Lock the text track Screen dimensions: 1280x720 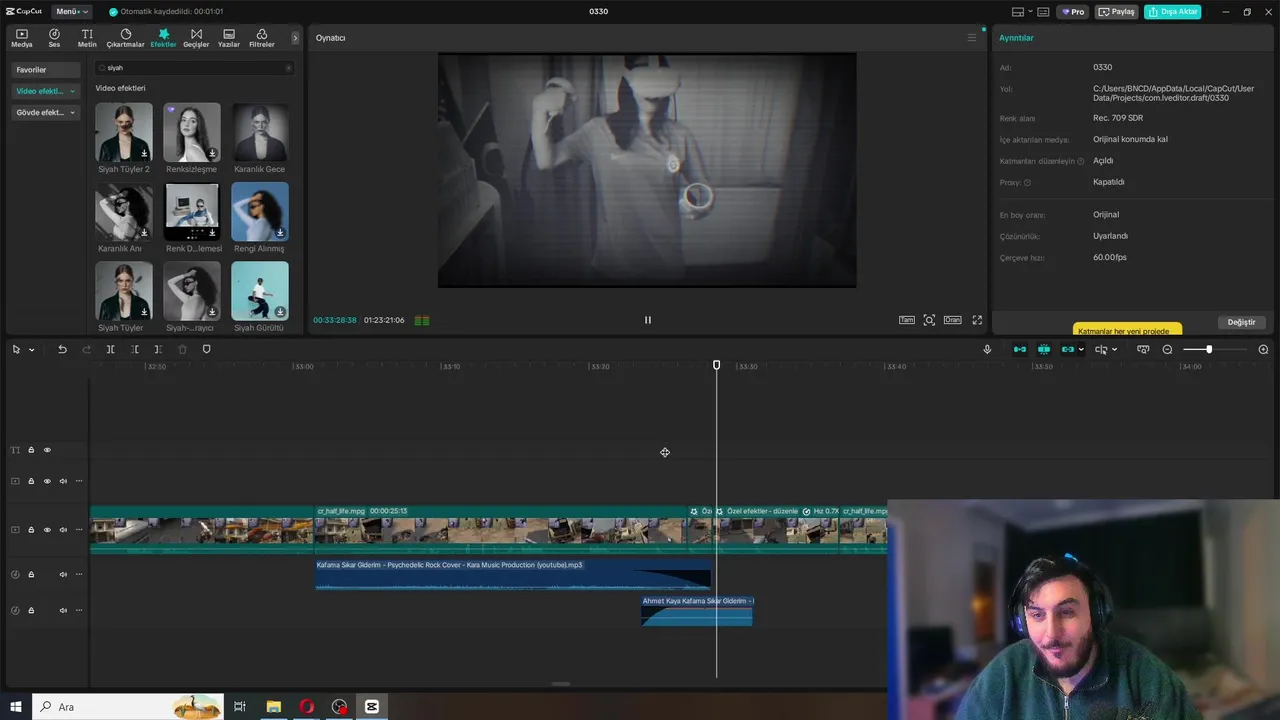(x=31, y=450)
